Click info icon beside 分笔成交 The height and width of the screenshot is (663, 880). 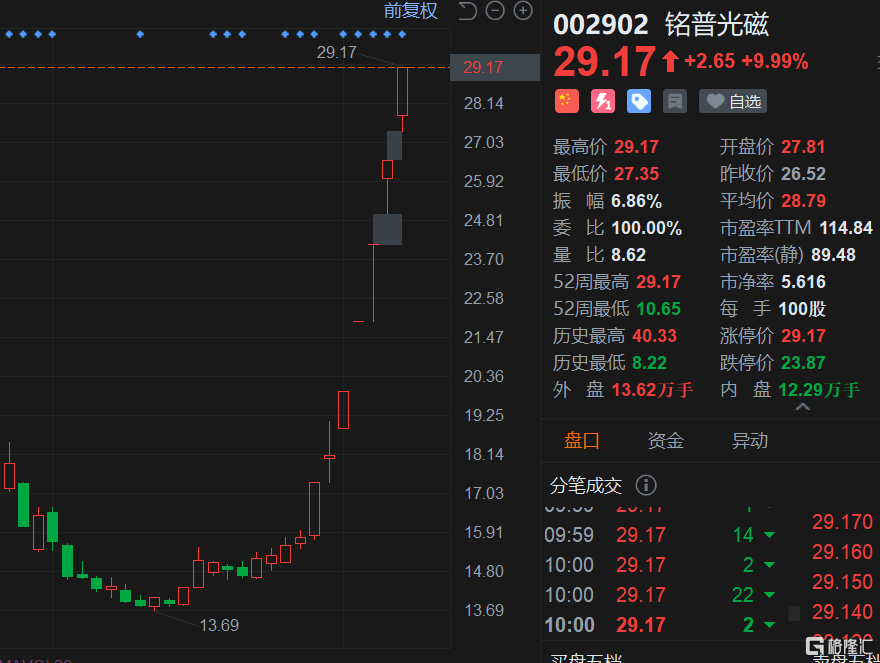[x=646, y=485]
